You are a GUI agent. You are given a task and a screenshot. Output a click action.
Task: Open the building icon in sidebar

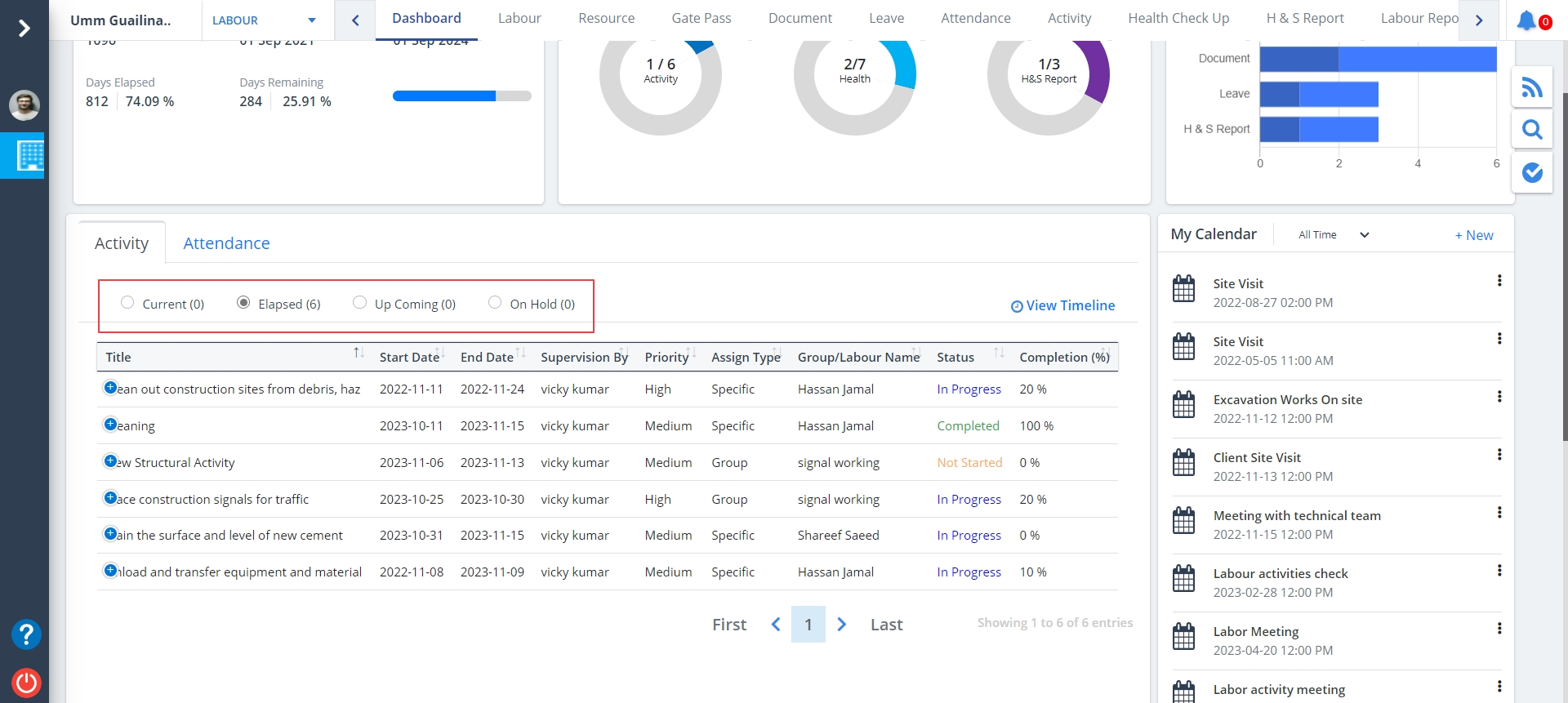29,155
